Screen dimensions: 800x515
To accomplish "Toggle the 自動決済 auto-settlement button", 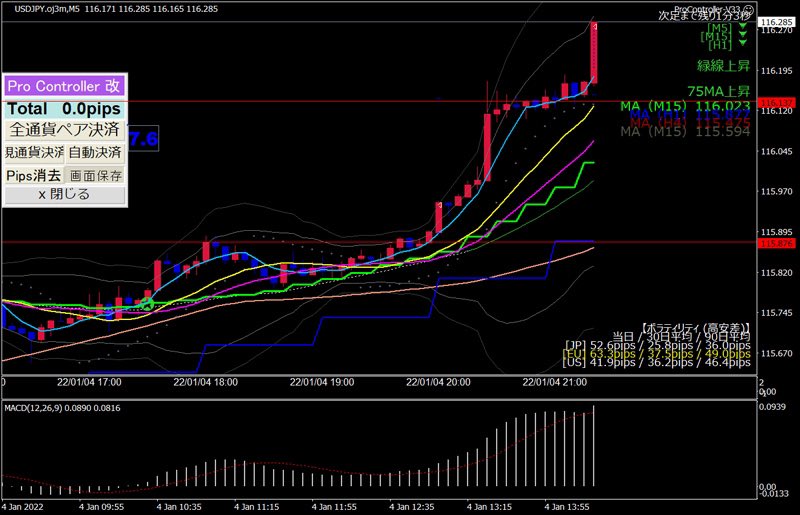I will 95,152.
